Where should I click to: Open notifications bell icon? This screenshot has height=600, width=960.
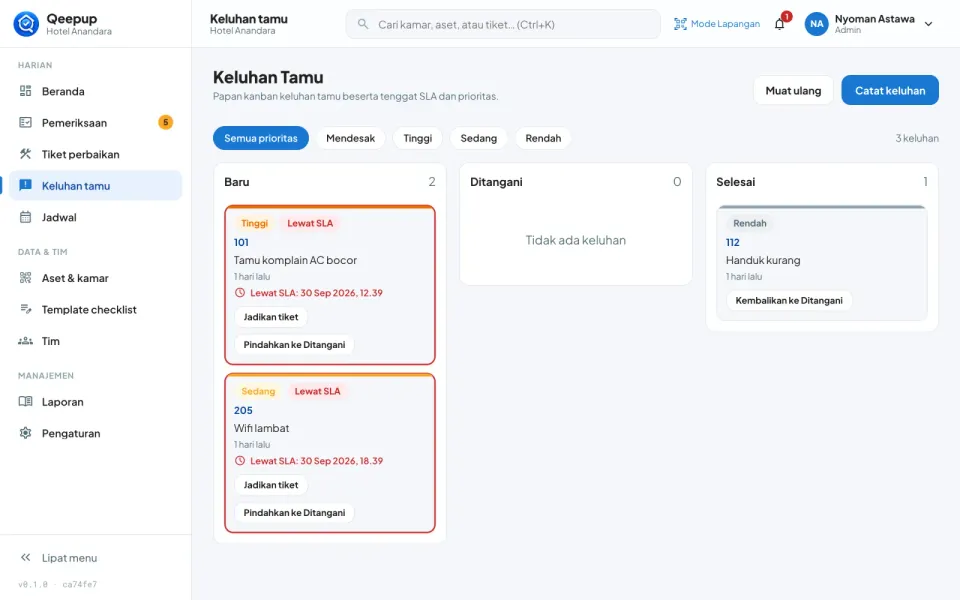(779, 24)
